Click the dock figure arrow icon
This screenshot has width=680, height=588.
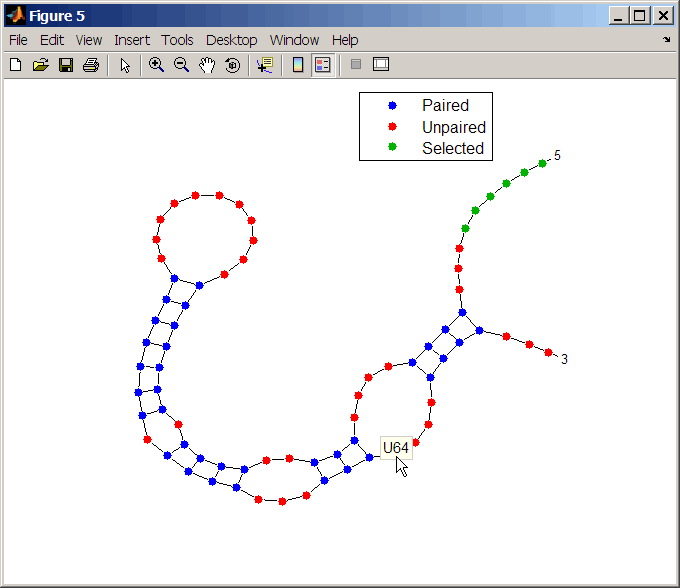(x=667, y=40)
